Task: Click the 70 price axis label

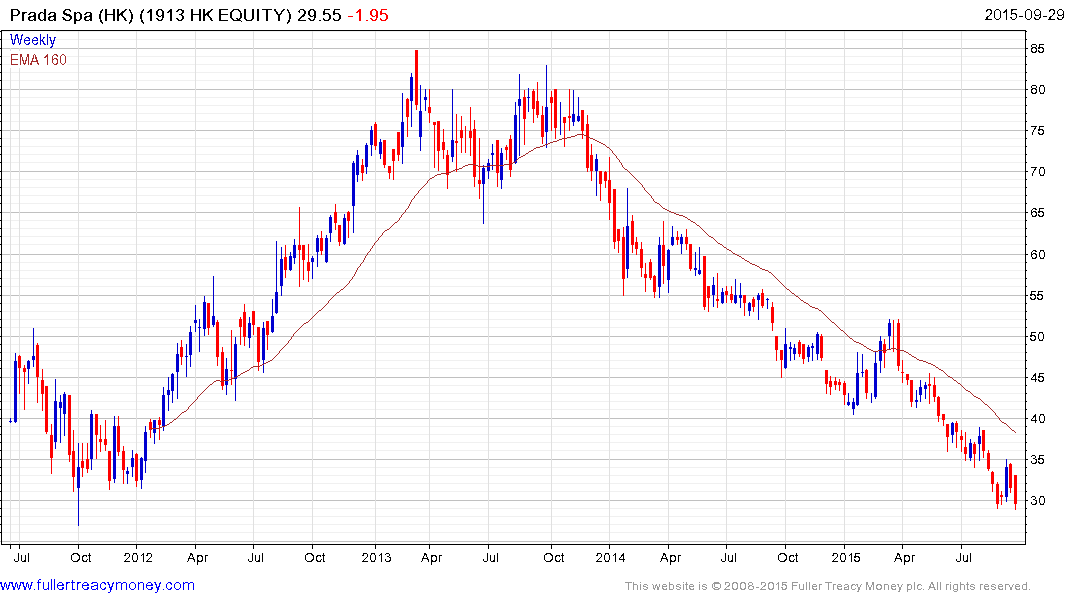Action: point(1037,172)
